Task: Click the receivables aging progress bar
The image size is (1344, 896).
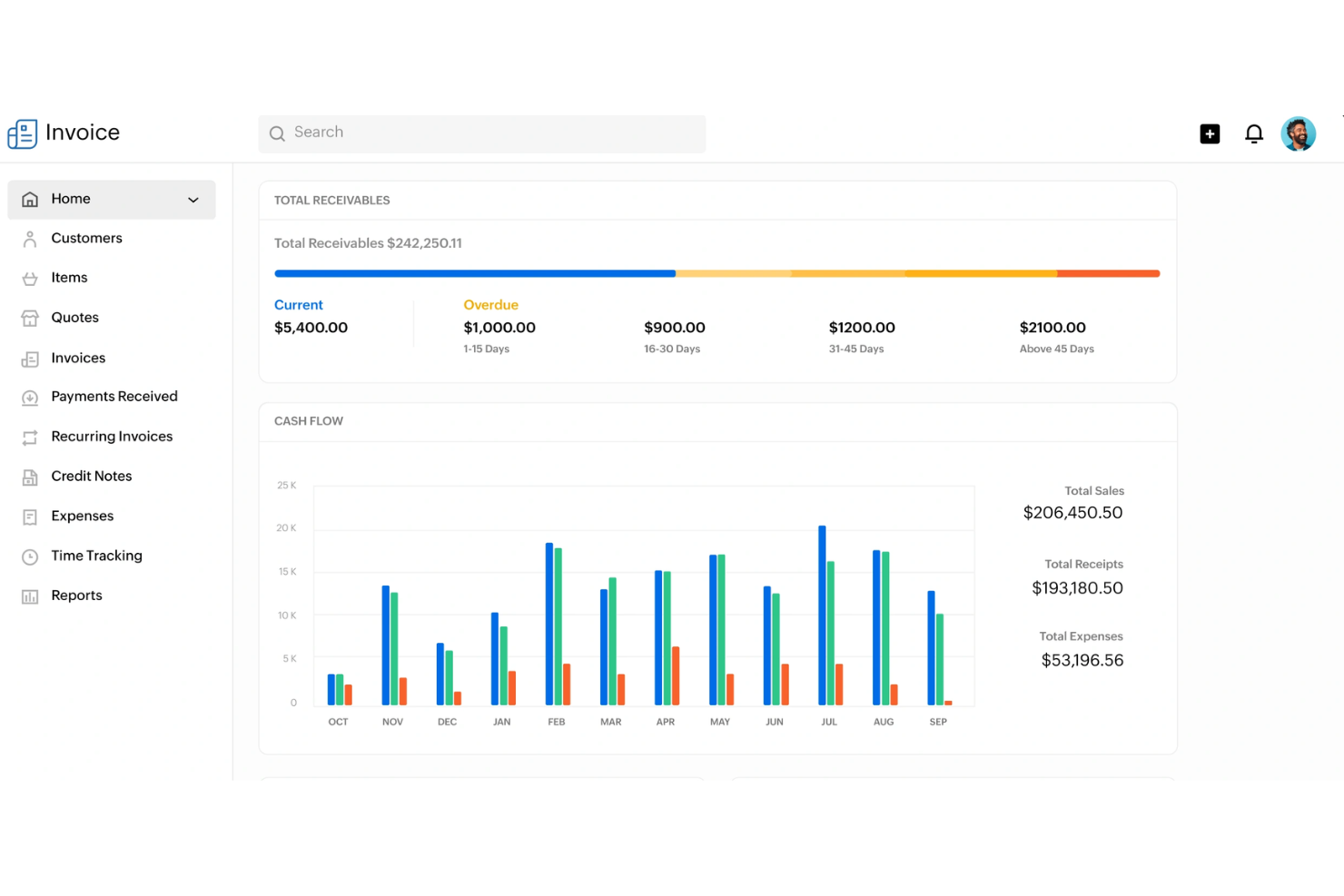Action: tap(716, 272)
